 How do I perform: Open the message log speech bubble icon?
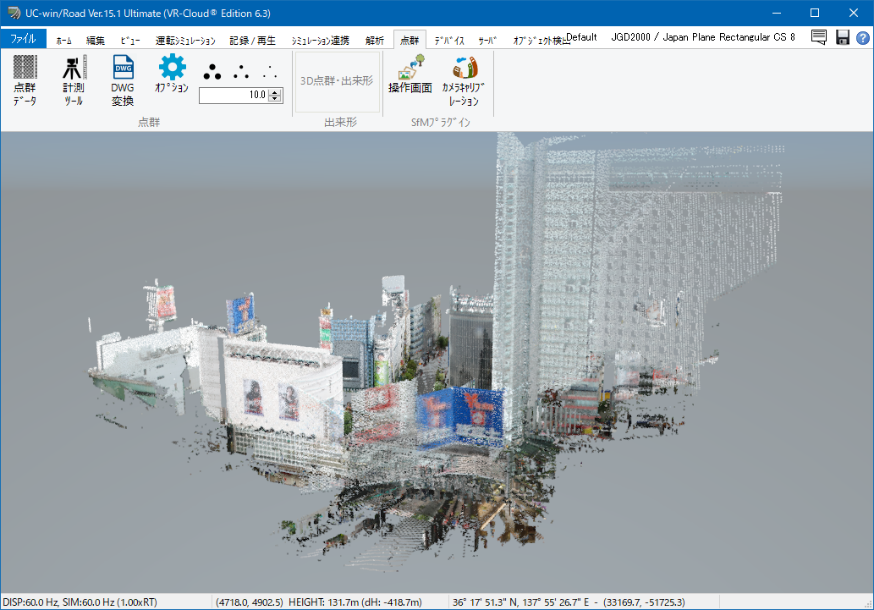coord(819,38)
